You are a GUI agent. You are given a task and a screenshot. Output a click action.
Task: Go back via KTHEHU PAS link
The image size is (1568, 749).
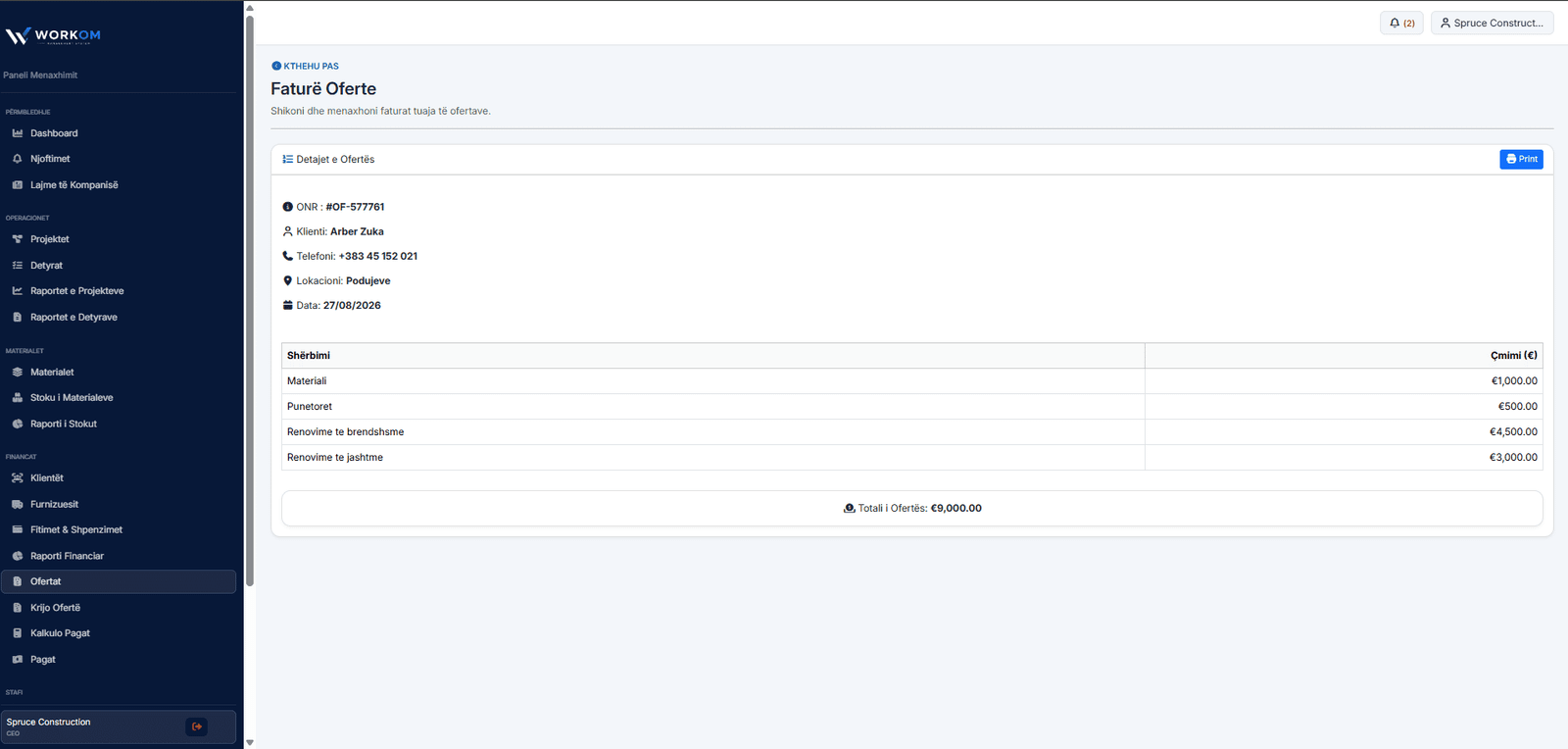coord(305,67)
